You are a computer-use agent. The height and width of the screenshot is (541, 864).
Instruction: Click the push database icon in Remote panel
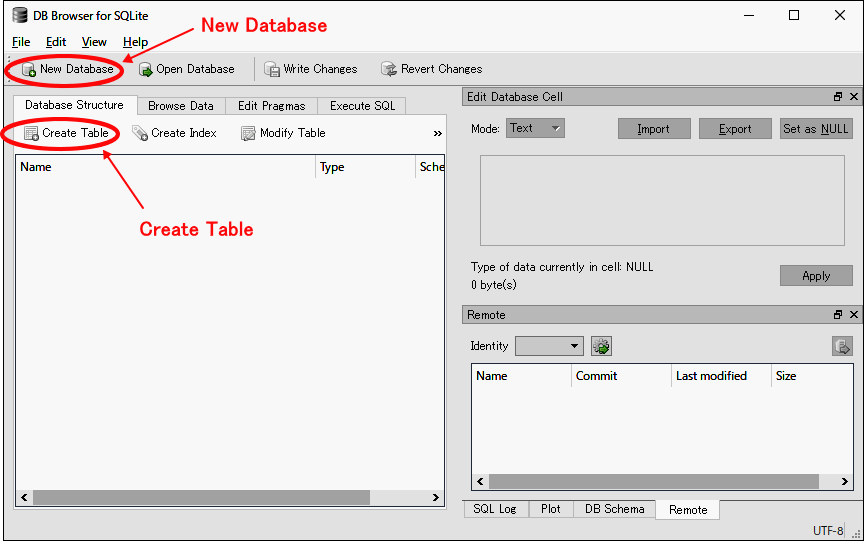pyautogui.click(x=842, y=346)
